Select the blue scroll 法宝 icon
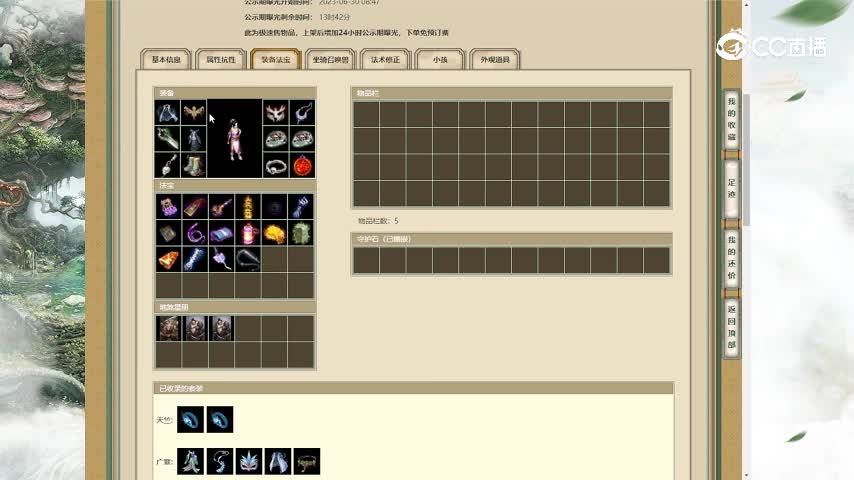This screenshot has height=480, width=854. [221, 233]
